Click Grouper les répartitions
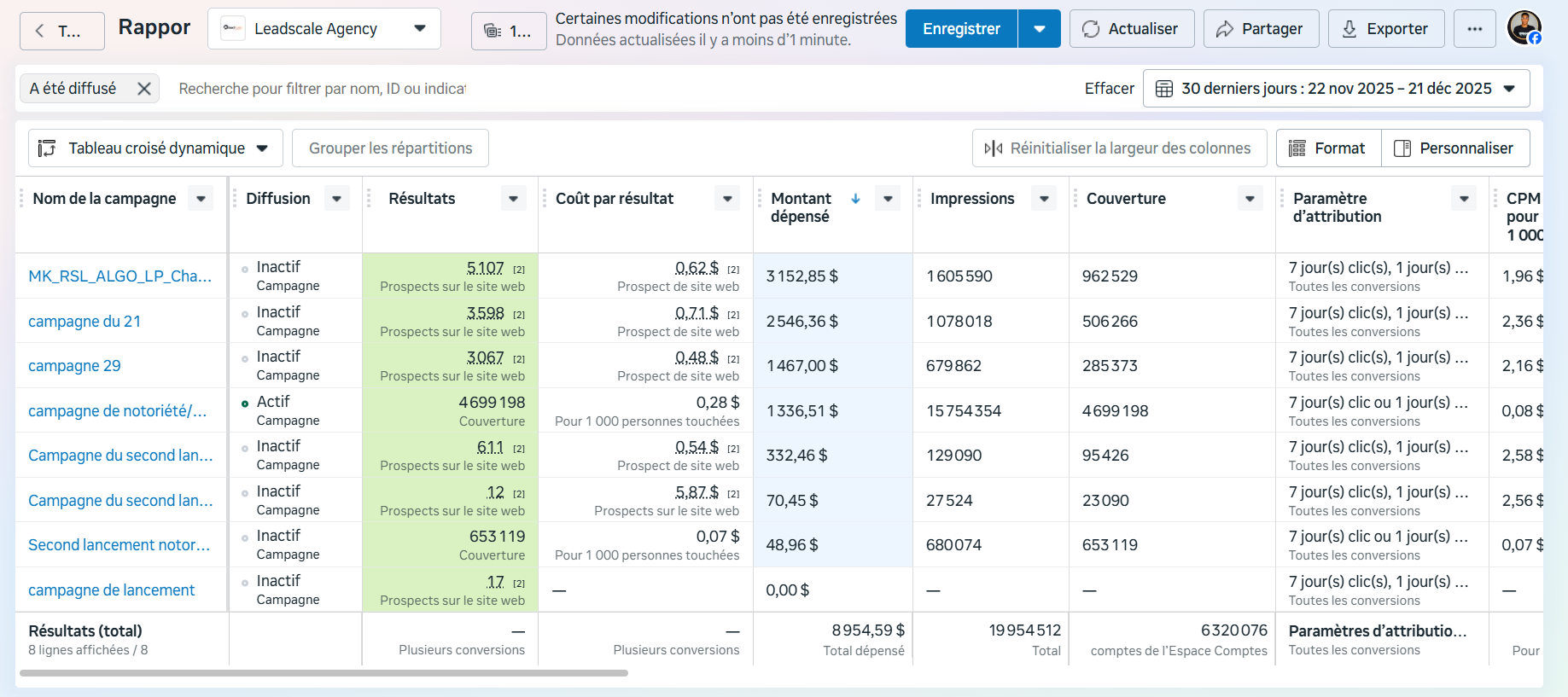Screen dimensions: 1568x697 tap(390, 148)
